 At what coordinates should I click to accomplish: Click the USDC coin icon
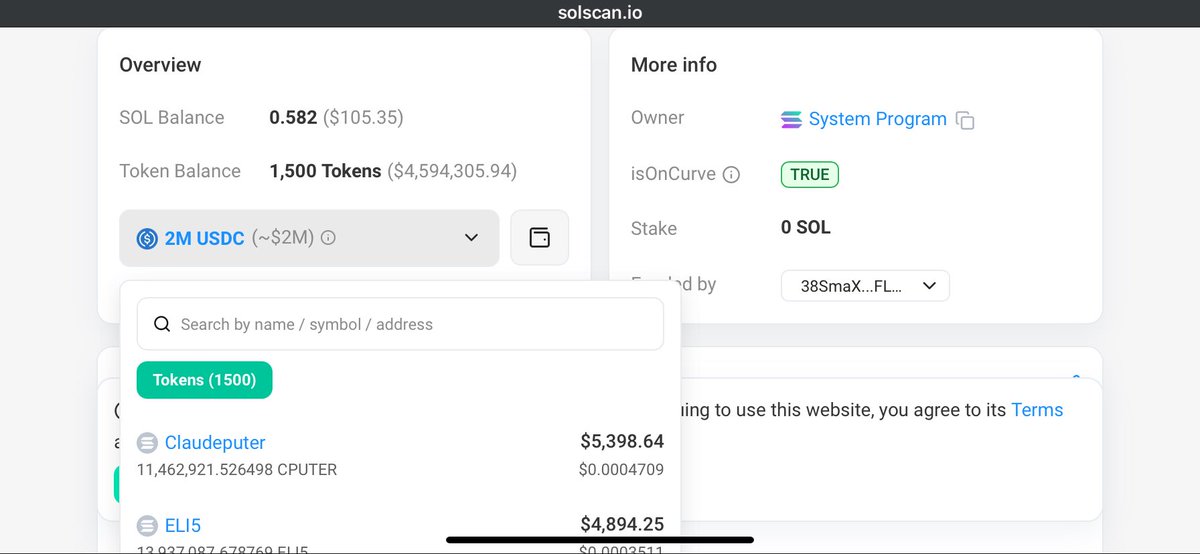(147, 238)
